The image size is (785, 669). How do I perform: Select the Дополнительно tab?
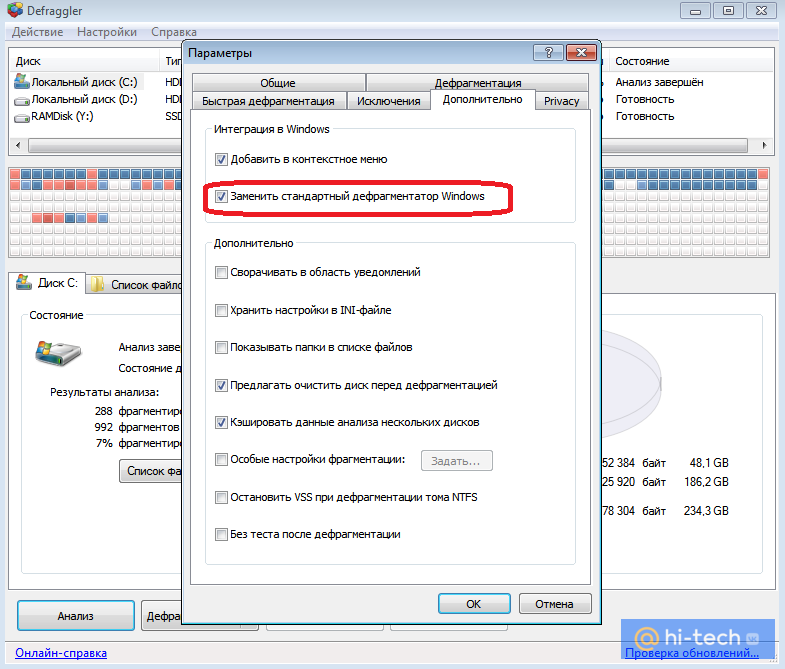483,99
